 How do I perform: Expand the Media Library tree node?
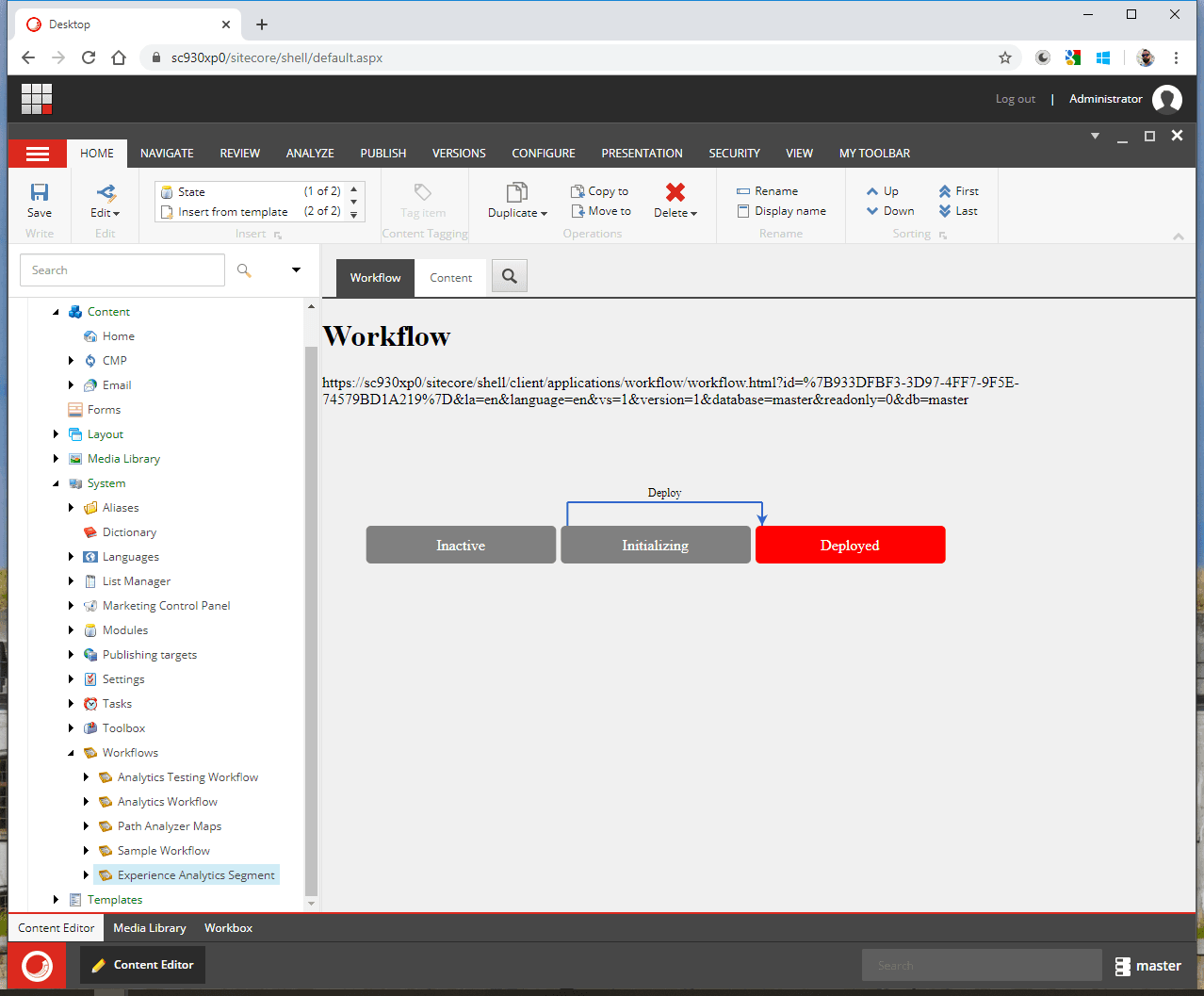[57, 459]
